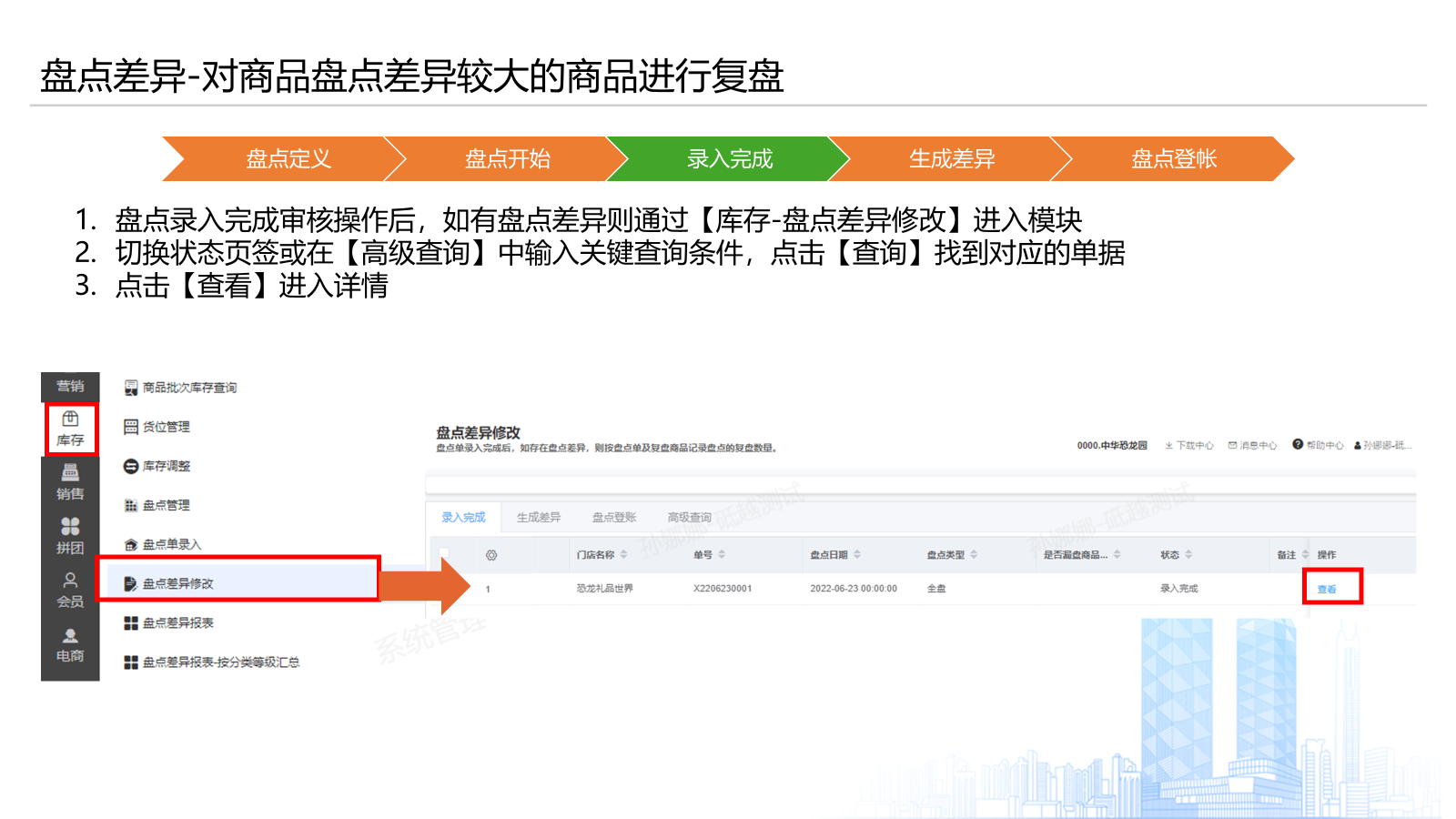This screenshot has height=819, width=1456.
Task: Click the 0000.中华恐龙园 store name
Action: coord(1112,446)
